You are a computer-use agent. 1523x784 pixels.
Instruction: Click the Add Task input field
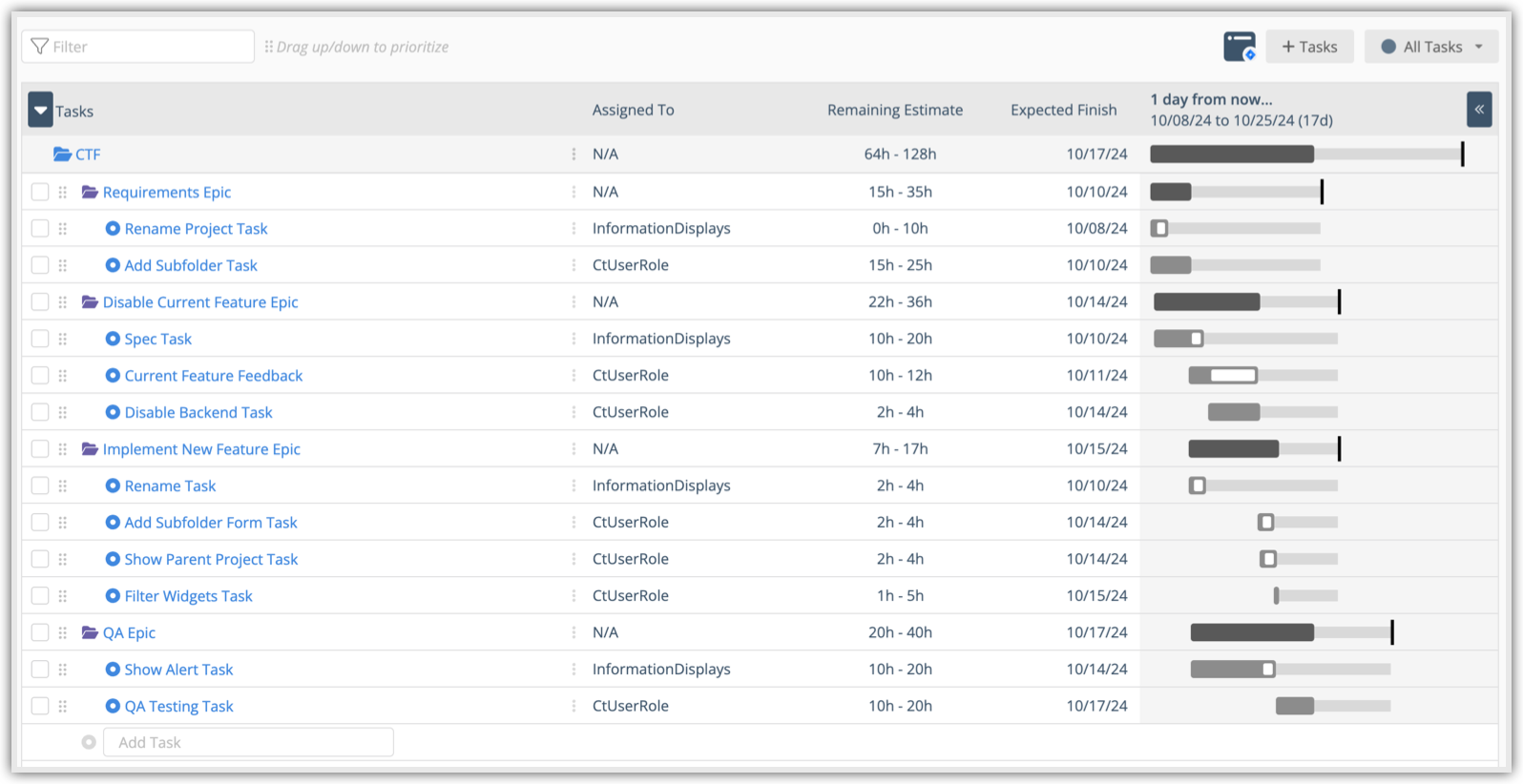pos(248,743)
